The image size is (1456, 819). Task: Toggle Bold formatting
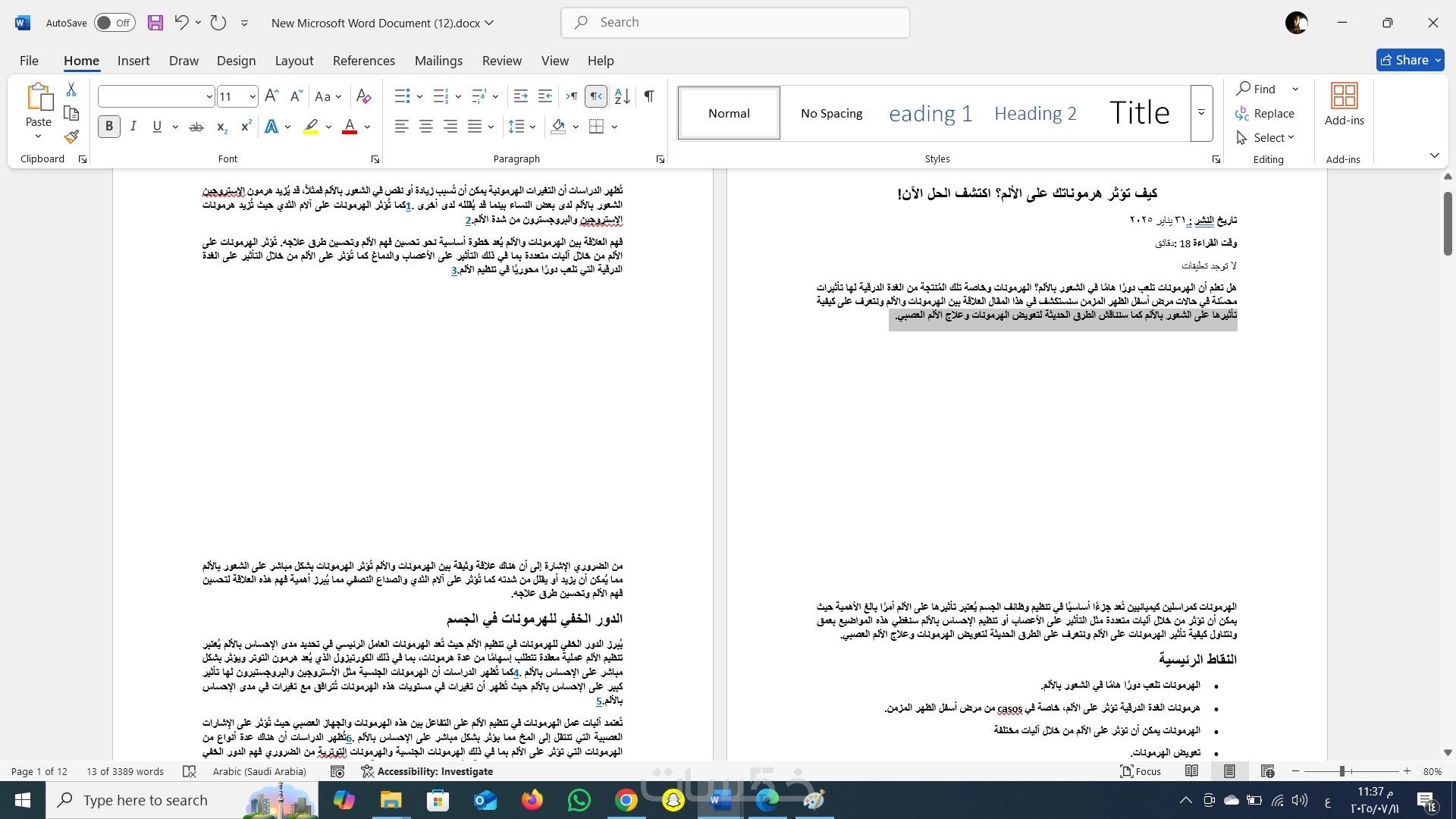[x=109, y=127]
